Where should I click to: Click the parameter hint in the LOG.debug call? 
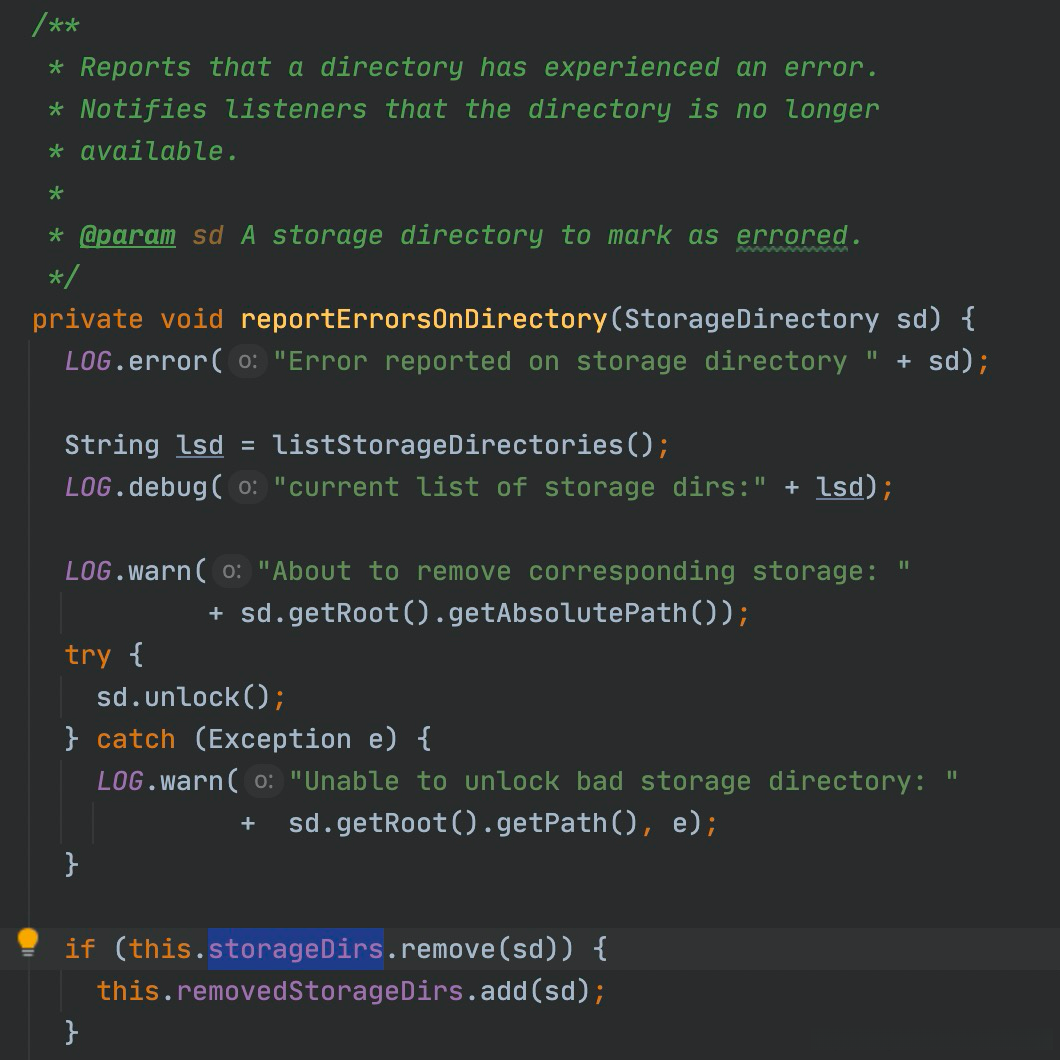[248, 487]
